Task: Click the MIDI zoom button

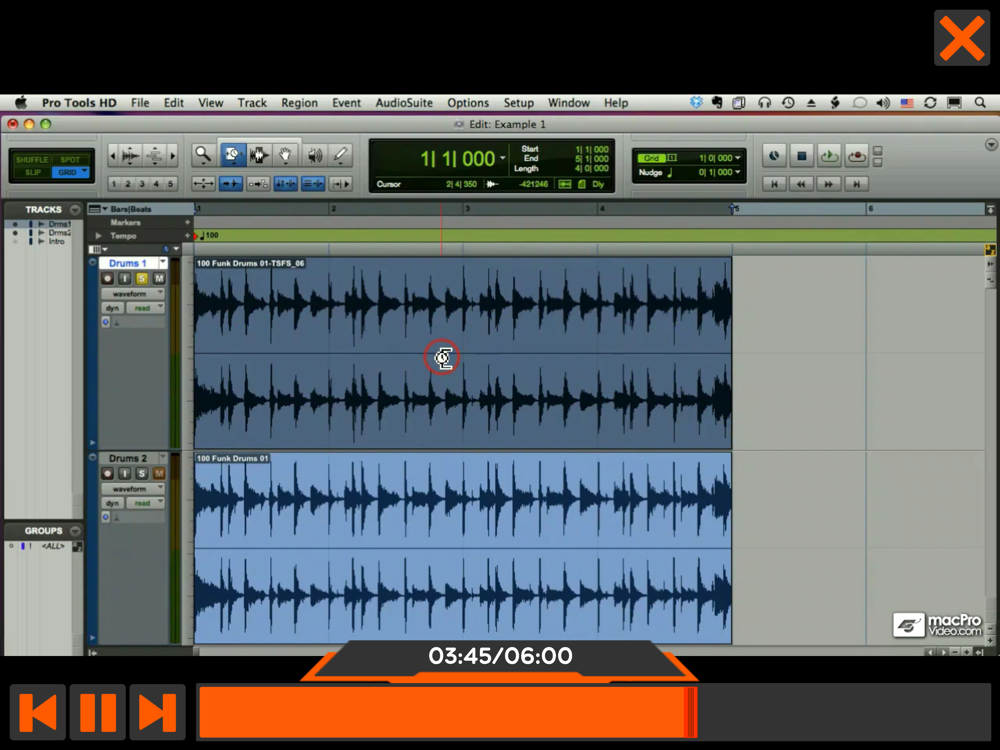Action: (154, 155)
